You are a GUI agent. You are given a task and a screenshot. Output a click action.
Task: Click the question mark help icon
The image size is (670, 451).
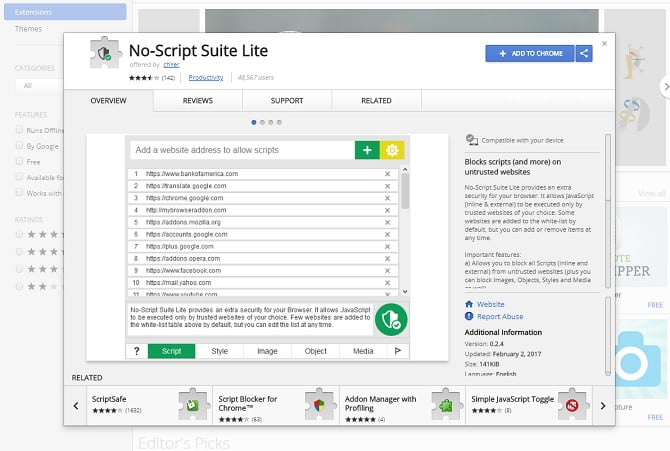[x=137, y=351]
